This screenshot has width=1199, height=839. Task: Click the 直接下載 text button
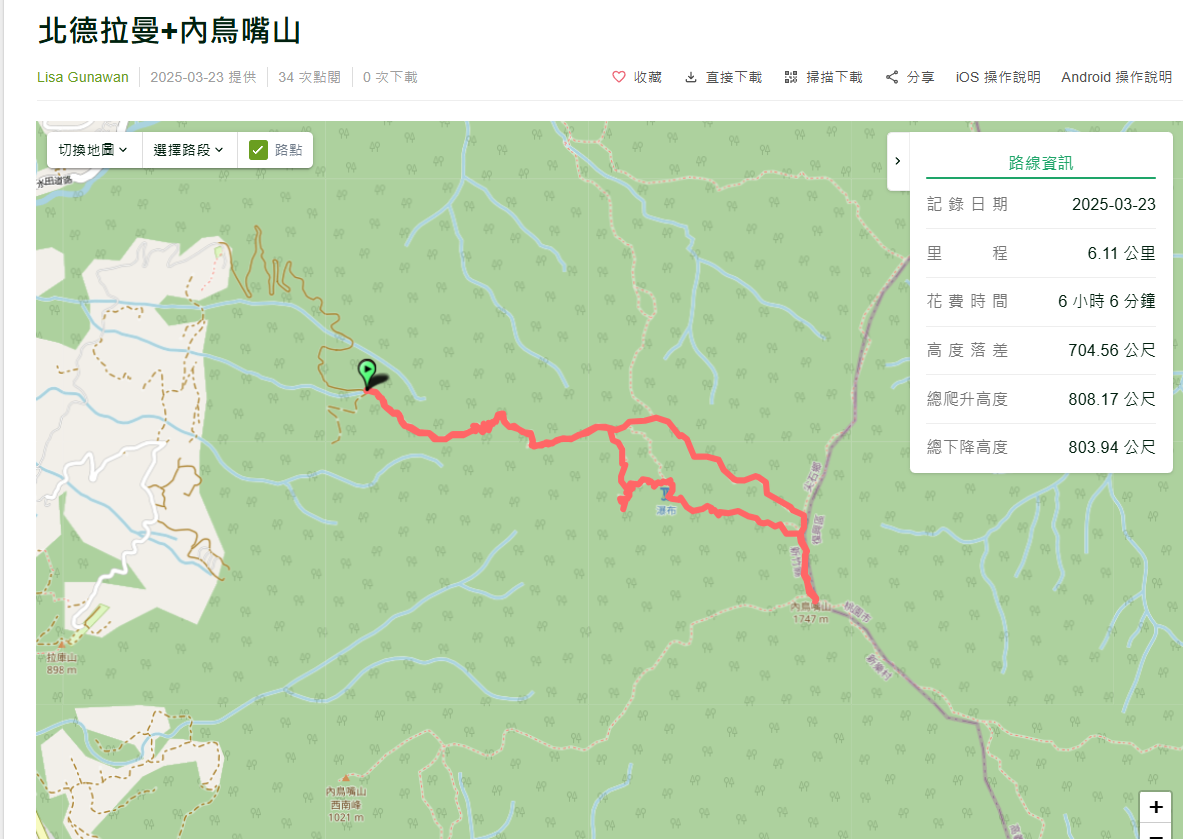click(733, 77)
